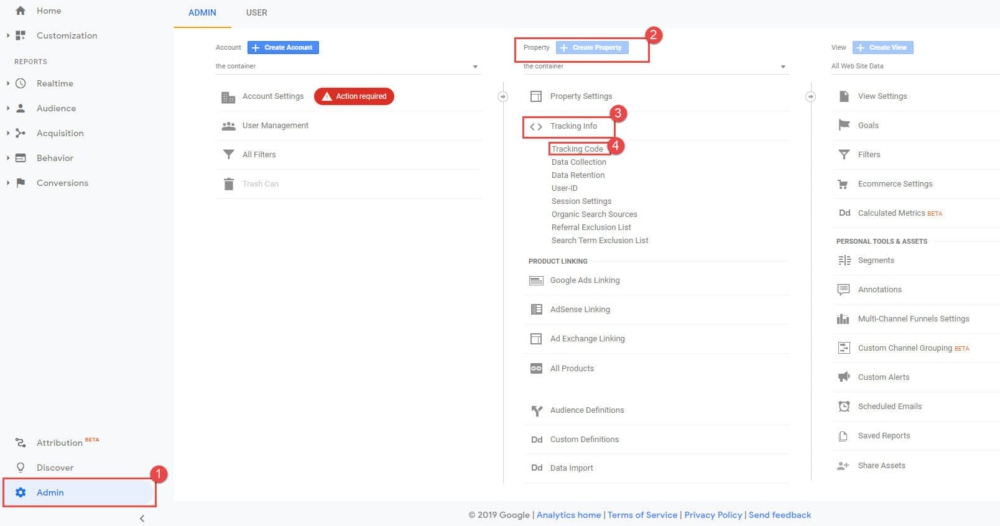
Task: Click the Tracking Info code brackets icon
Action: [x=536, y=126]
